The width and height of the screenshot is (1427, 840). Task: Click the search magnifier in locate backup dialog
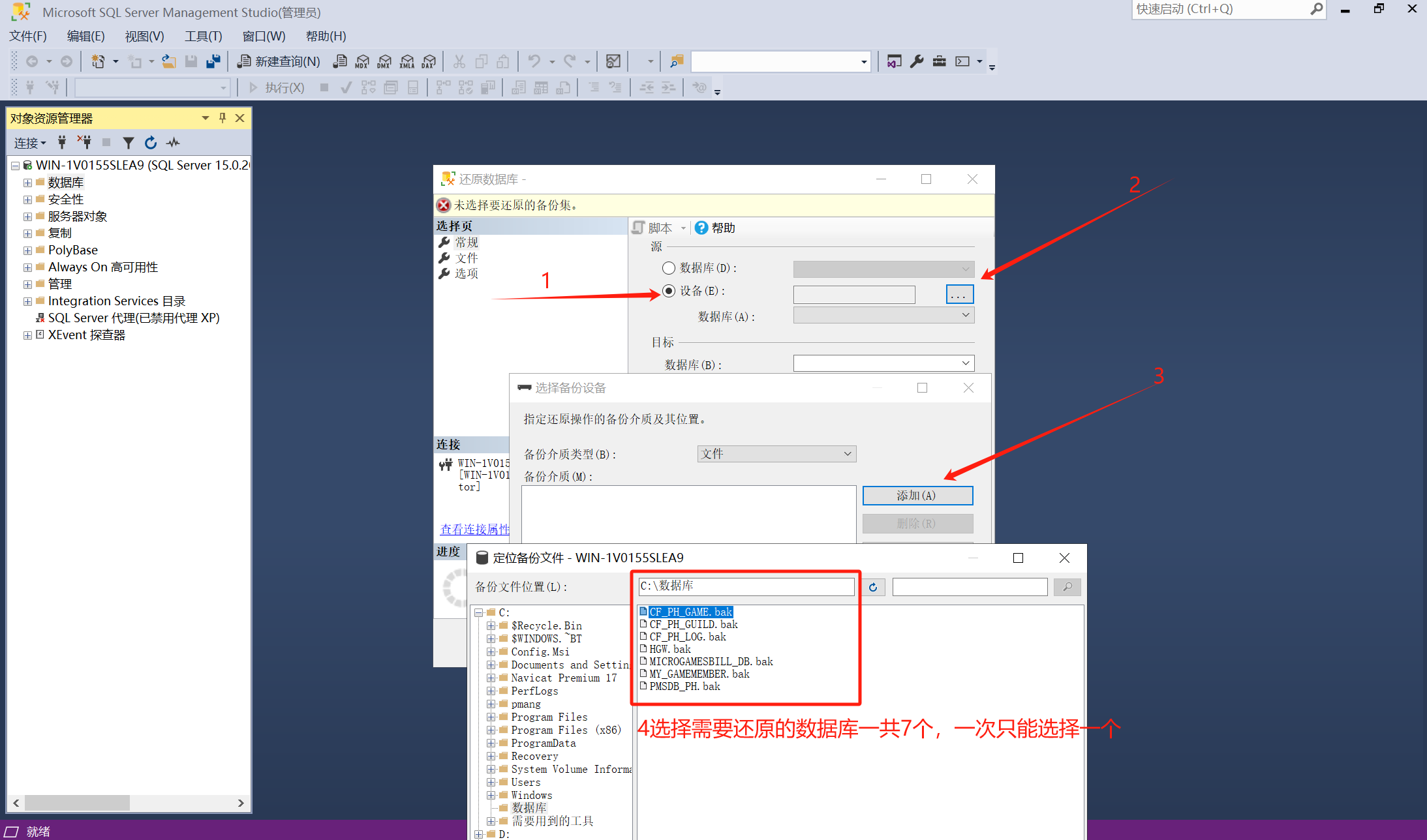1067,587
